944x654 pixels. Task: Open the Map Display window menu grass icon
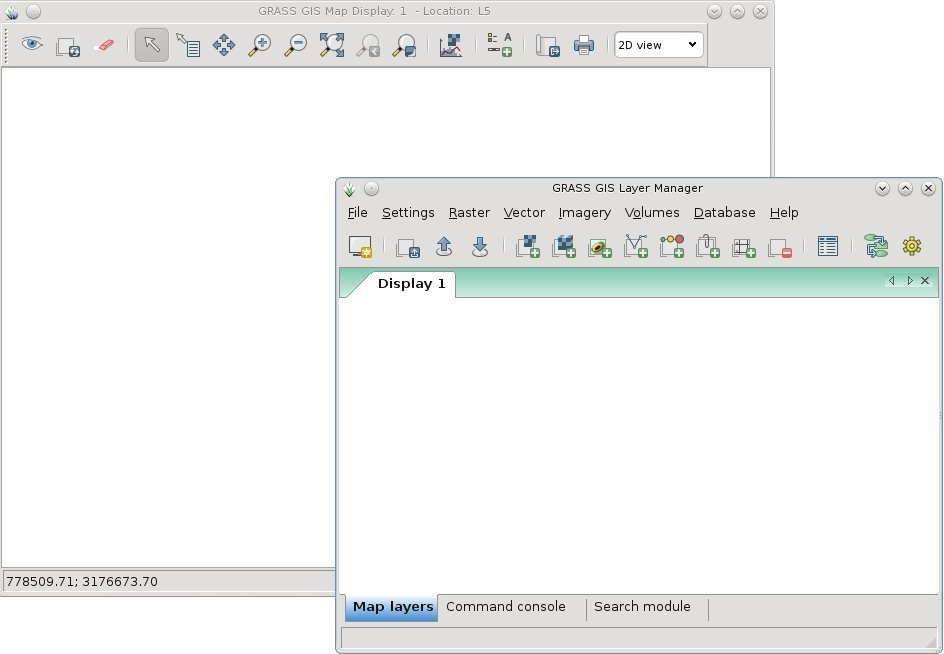[11, 12]
